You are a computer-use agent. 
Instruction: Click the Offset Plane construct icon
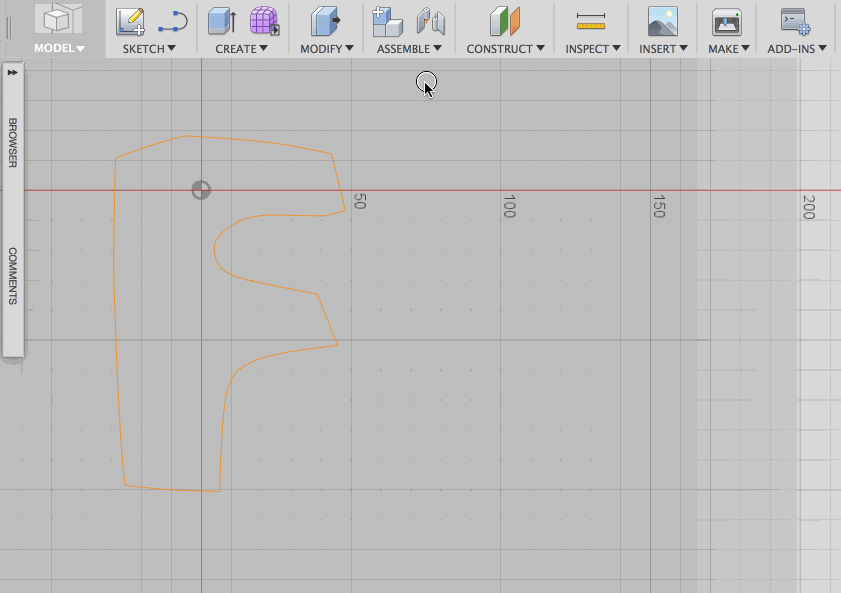pyautogui.click(x=505, y=21)
